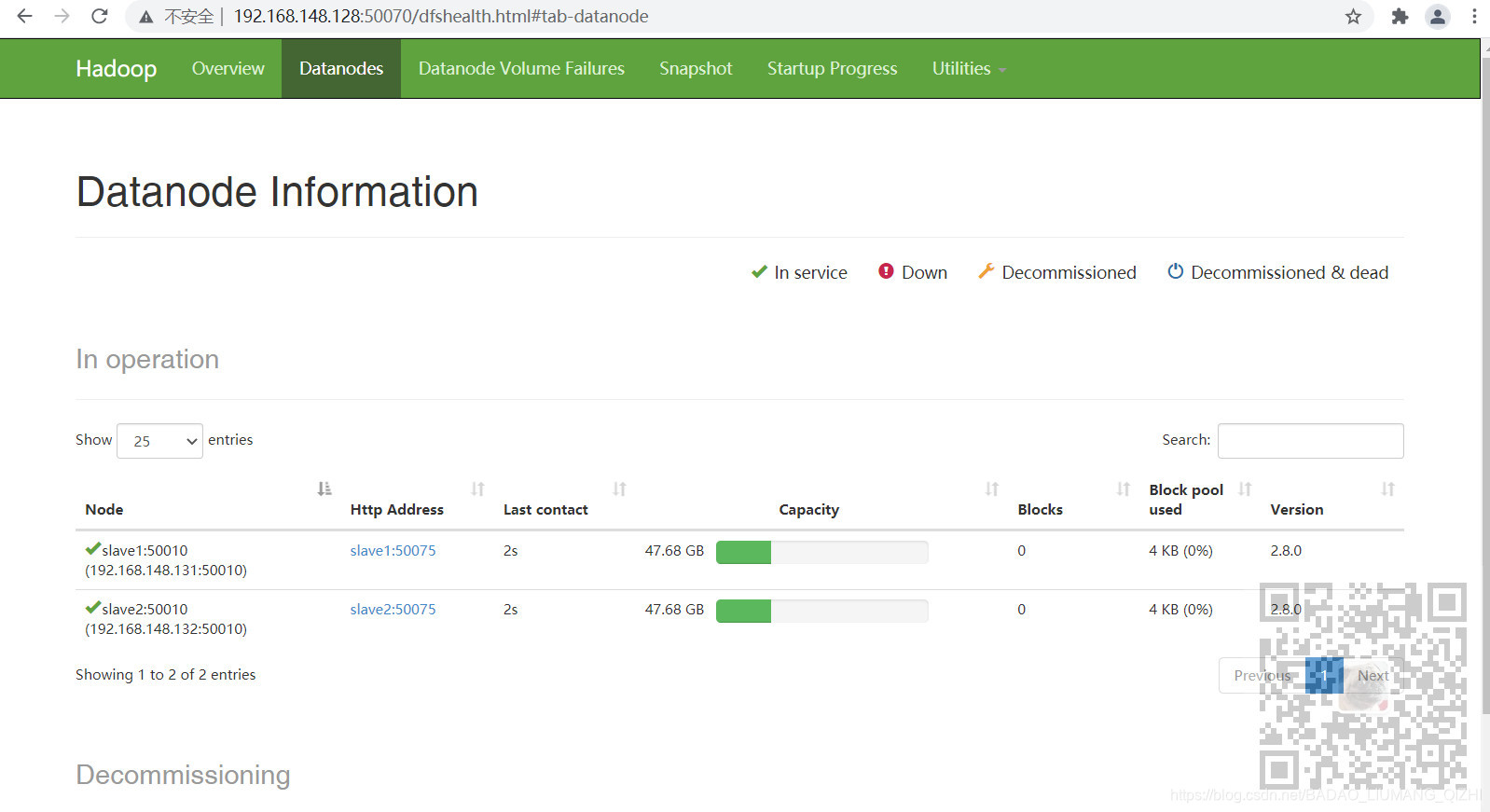1490x812 pixels.
Task: Click the Capacity column header
Action: [808, 509]
